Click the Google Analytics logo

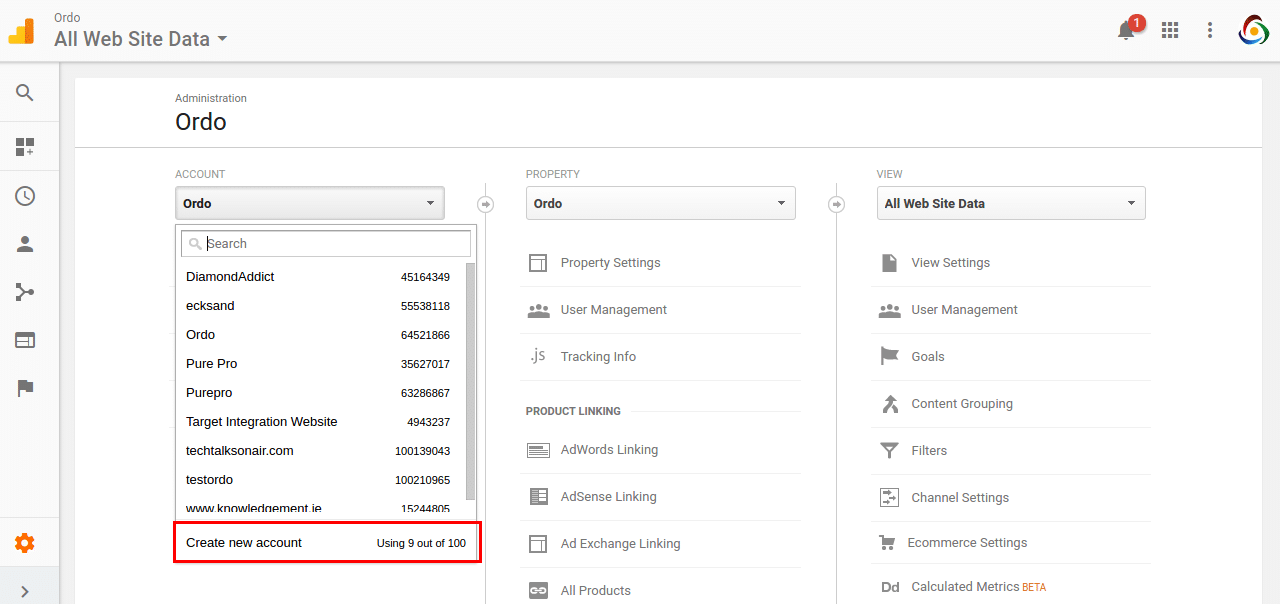[x=21, y=31]
